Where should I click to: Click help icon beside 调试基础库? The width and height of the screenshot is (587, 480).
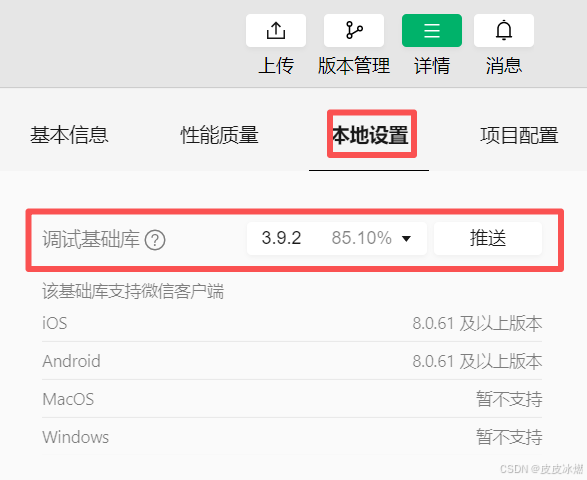click(155, 240)
